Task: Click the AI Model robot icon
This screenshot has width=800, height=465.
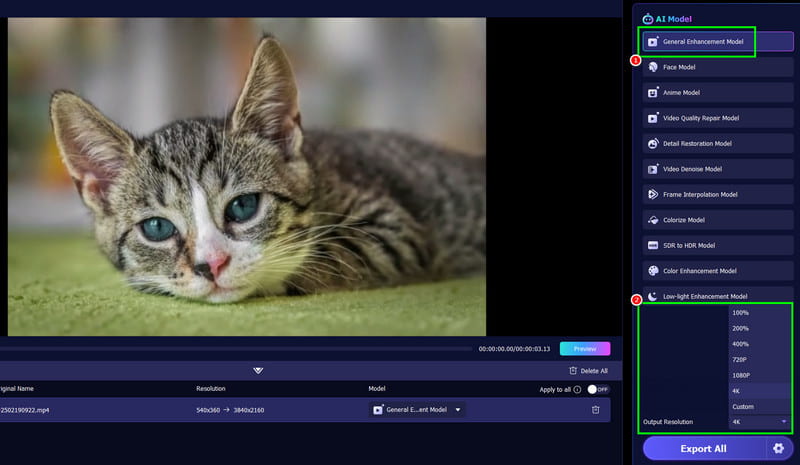Action: click(647, 19)
